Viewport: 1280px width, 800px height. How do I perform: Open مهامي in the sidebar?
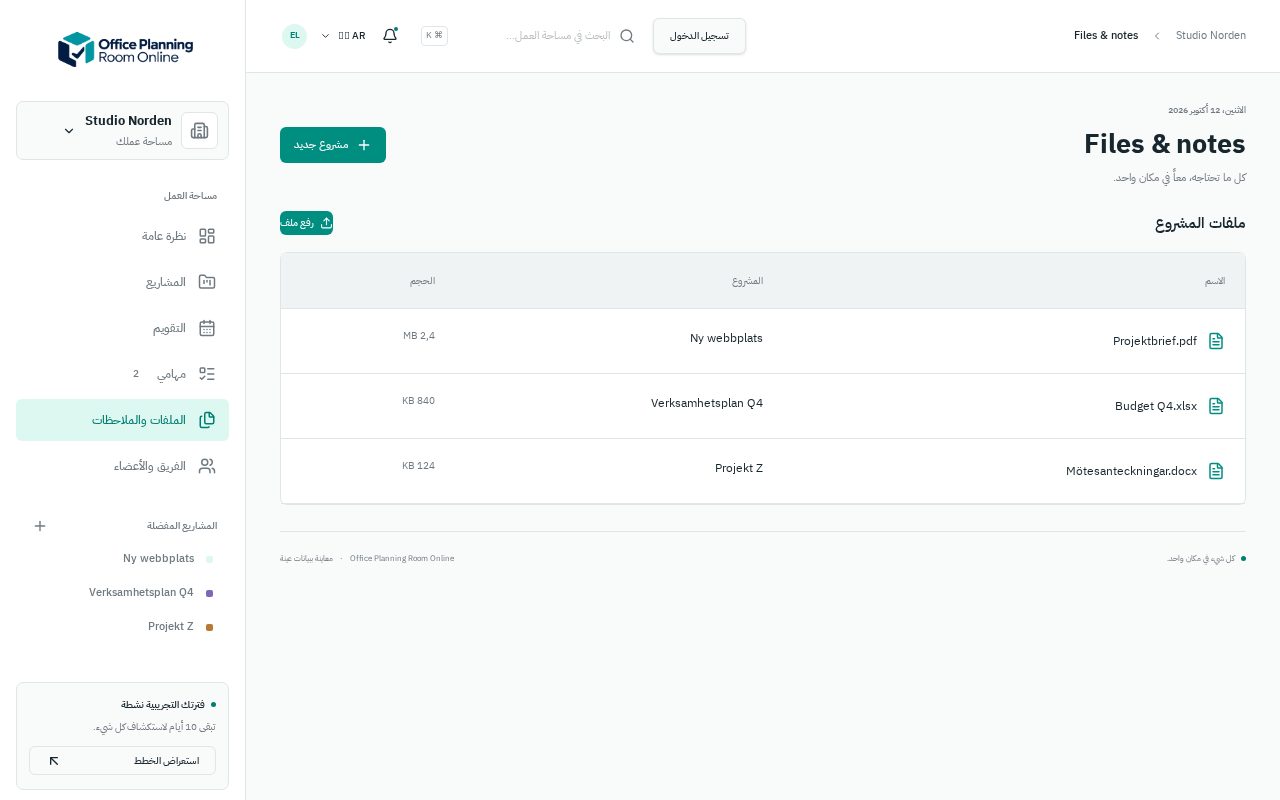(122, 374)
